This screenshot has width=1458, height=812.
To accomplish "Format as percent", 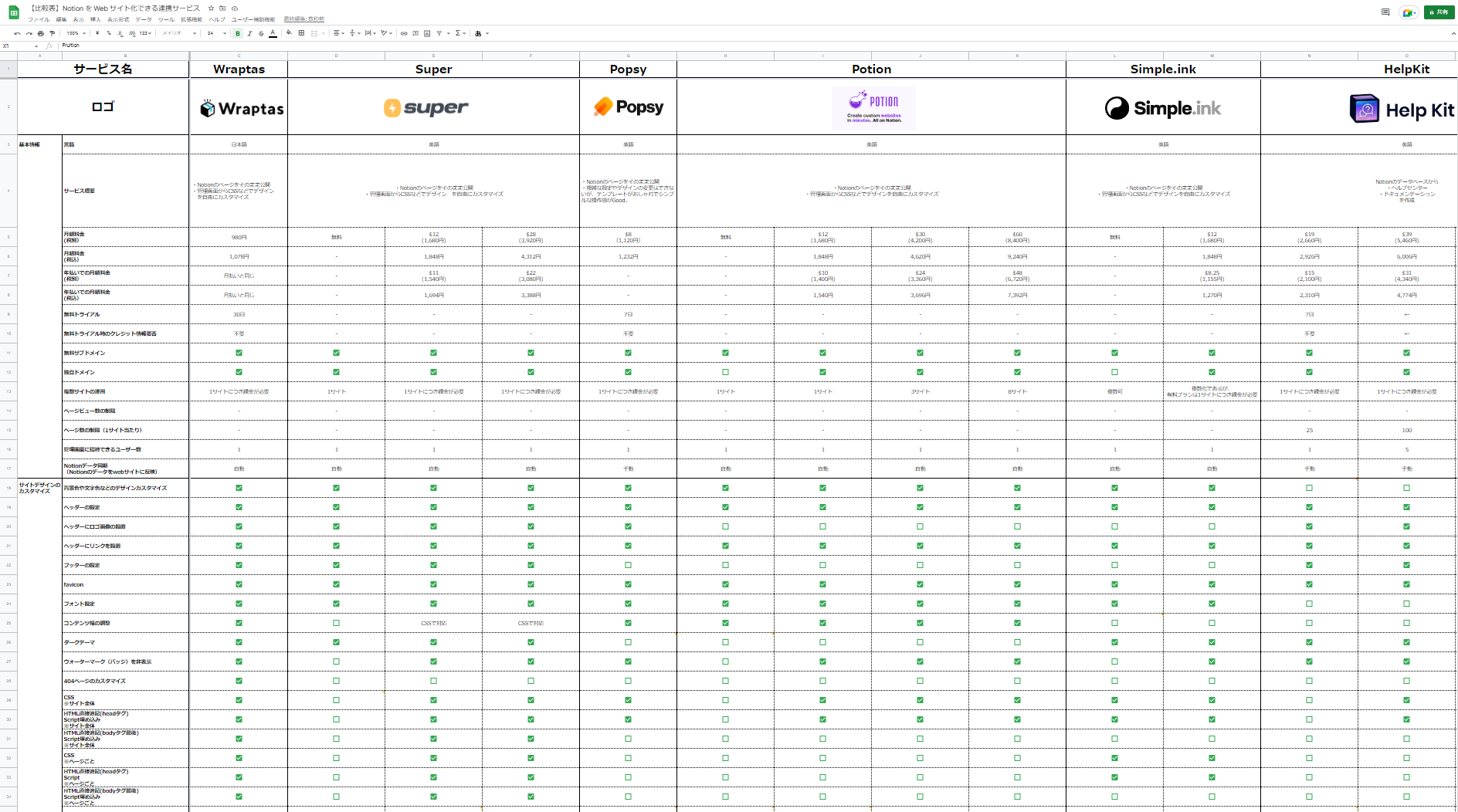I will click(x=109, y=33).
